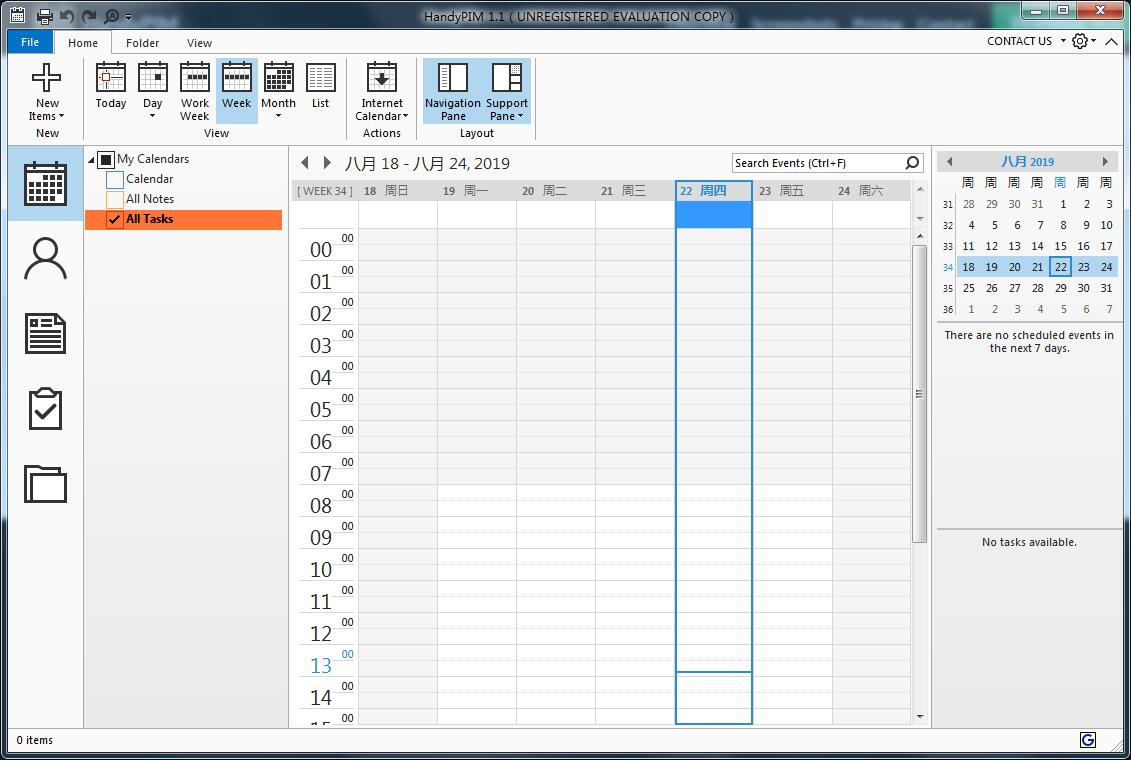Click the undo arrow in quick access toolbar
The width and height of the screenshot is (1131, 760).
67,15
